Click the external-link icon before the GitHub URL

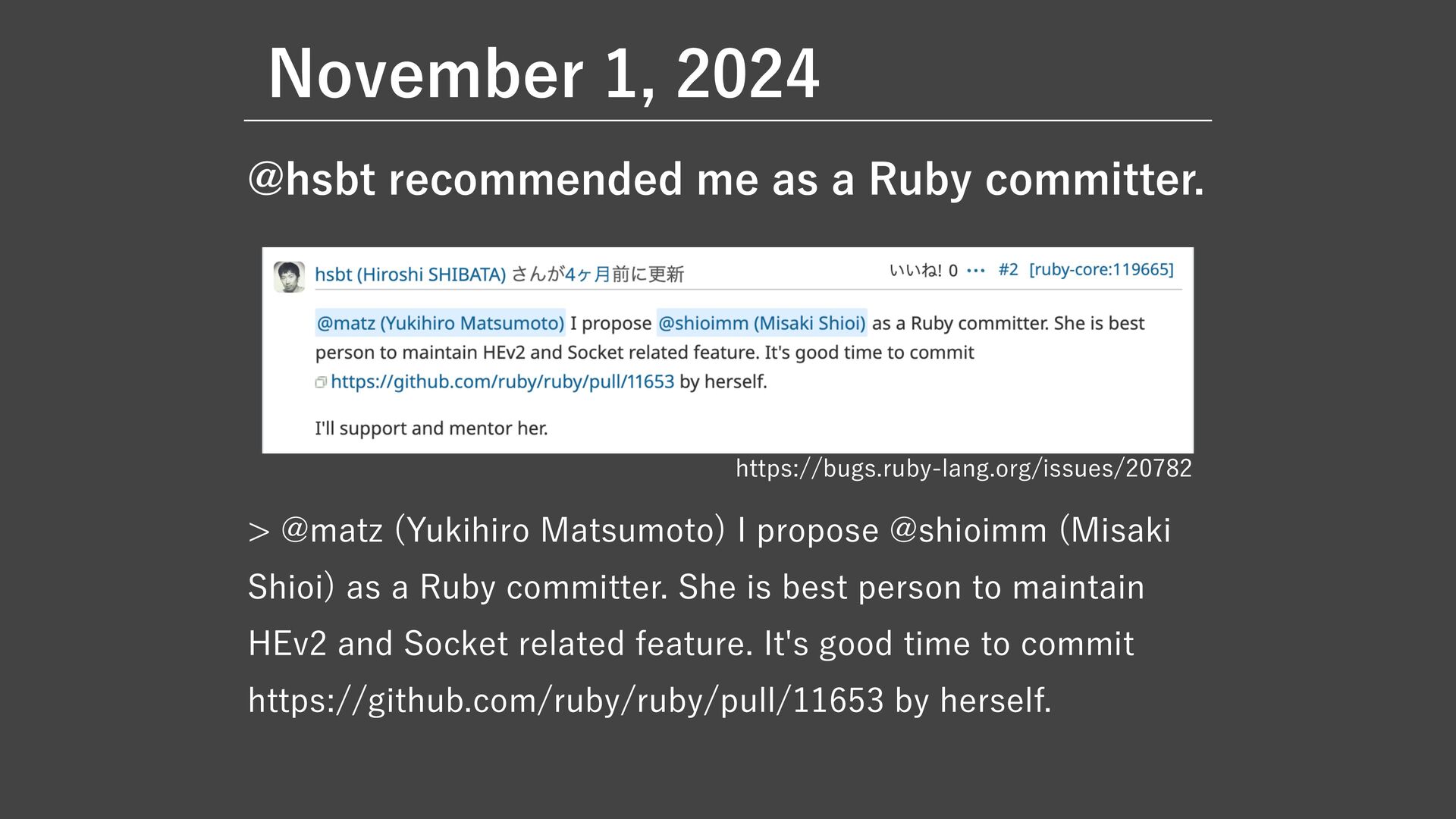click(321, 382)
